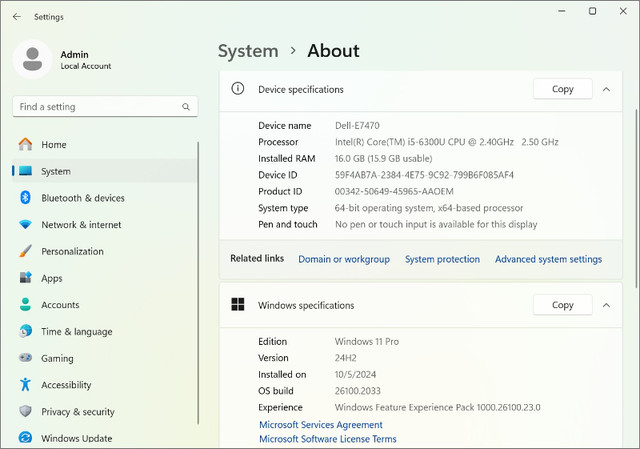This screenshot has width=640, height=449.
Task: Click the Accessibility figure icon
Action: click(25, 385)
